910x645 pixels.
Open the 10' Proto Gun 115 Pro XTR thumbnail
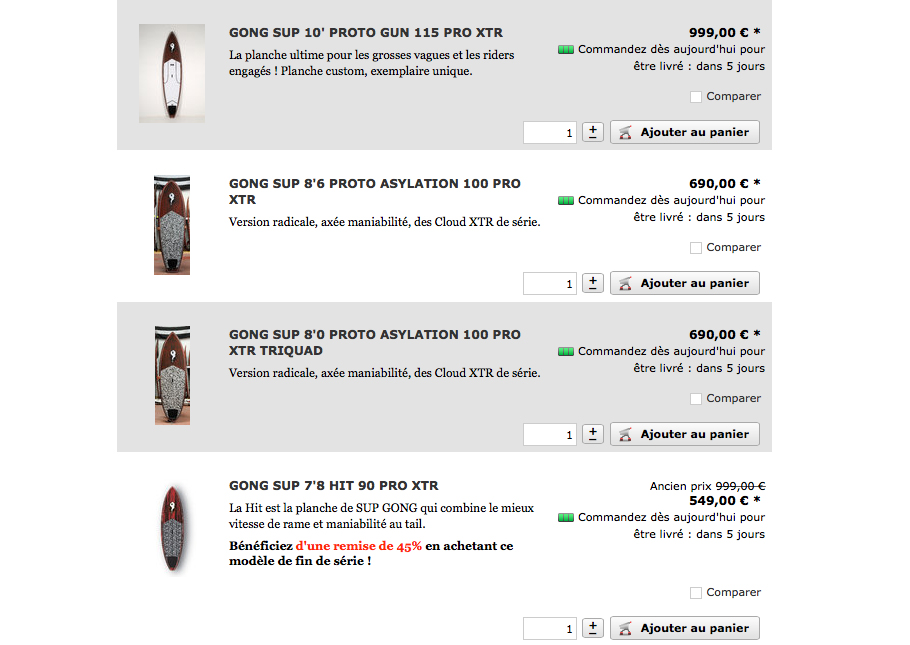tap(172, 73)
